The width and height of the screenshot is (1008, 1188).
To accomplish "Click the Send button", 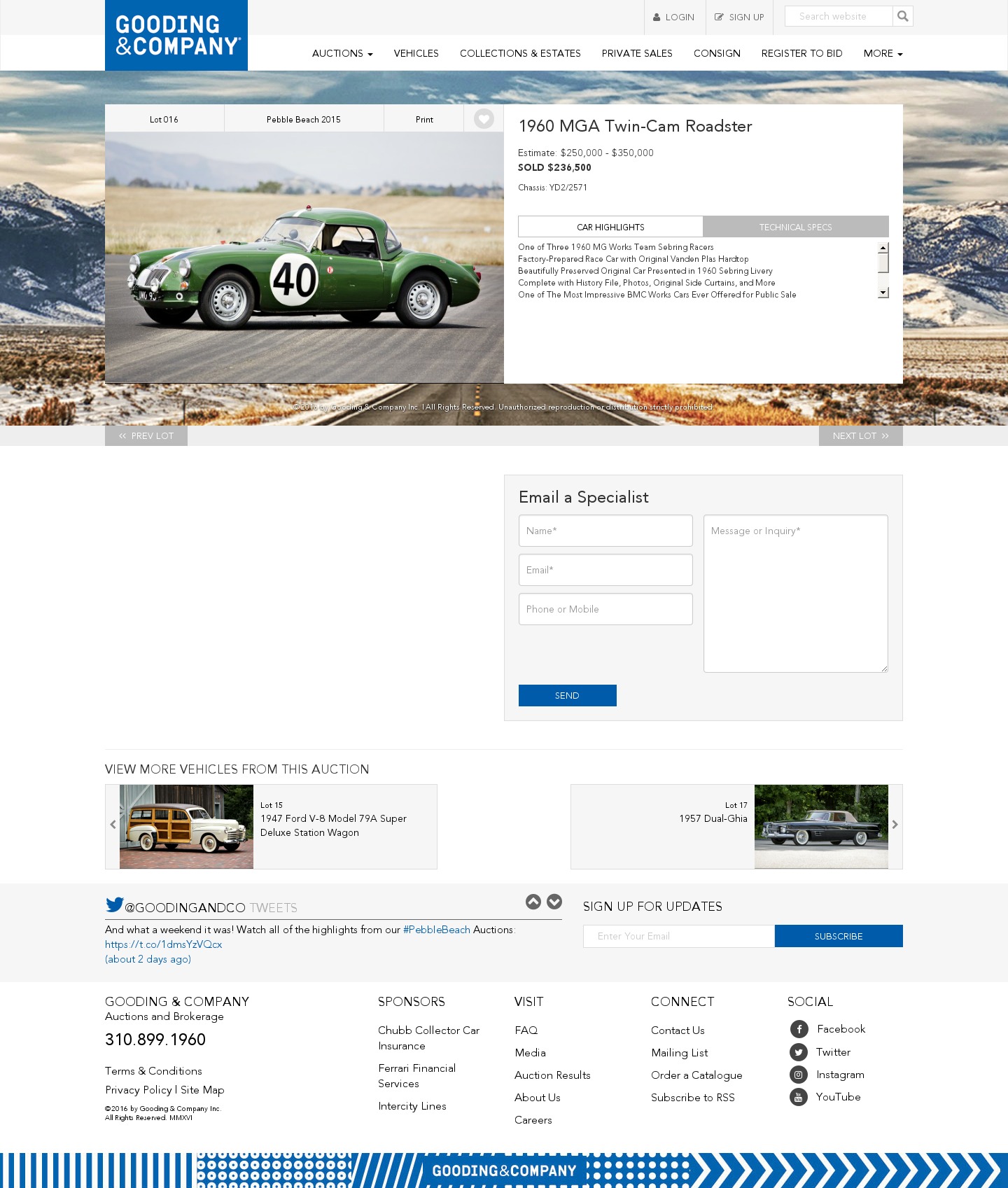I will pos(568,695).
